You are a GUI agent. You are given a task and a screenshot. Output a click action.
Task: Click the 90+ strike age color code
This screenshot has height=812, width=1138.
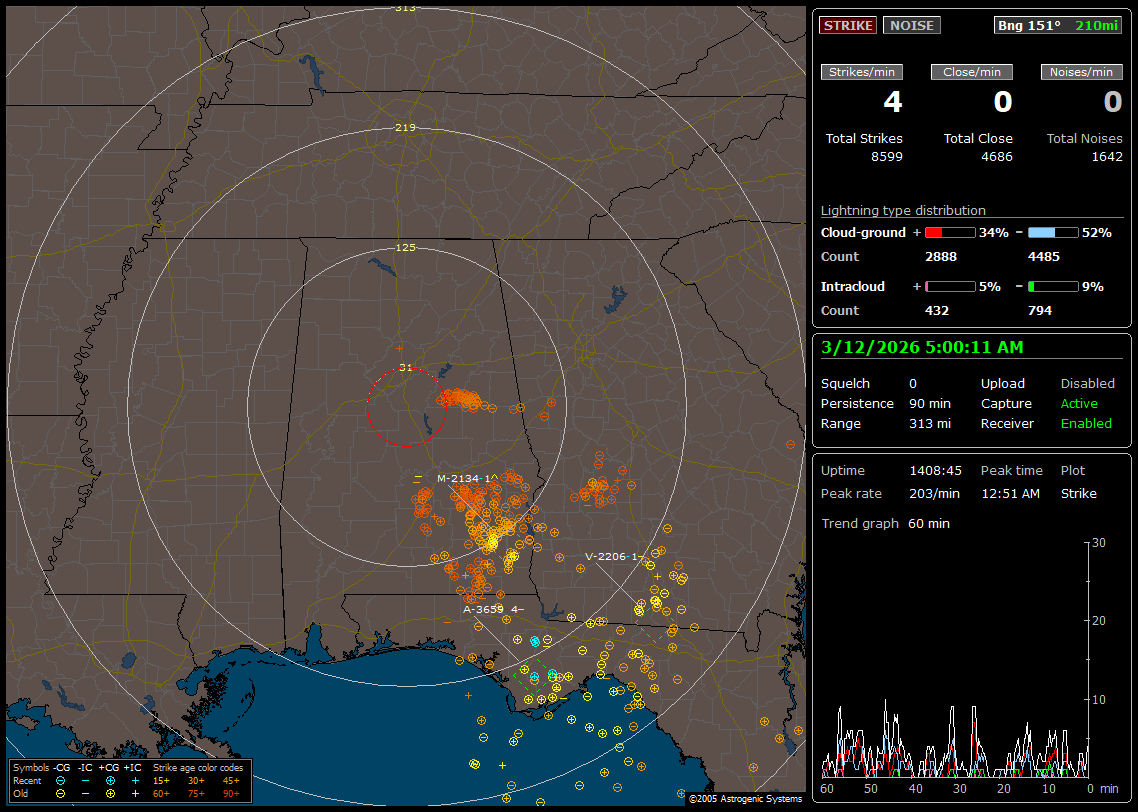click(231, 793)
